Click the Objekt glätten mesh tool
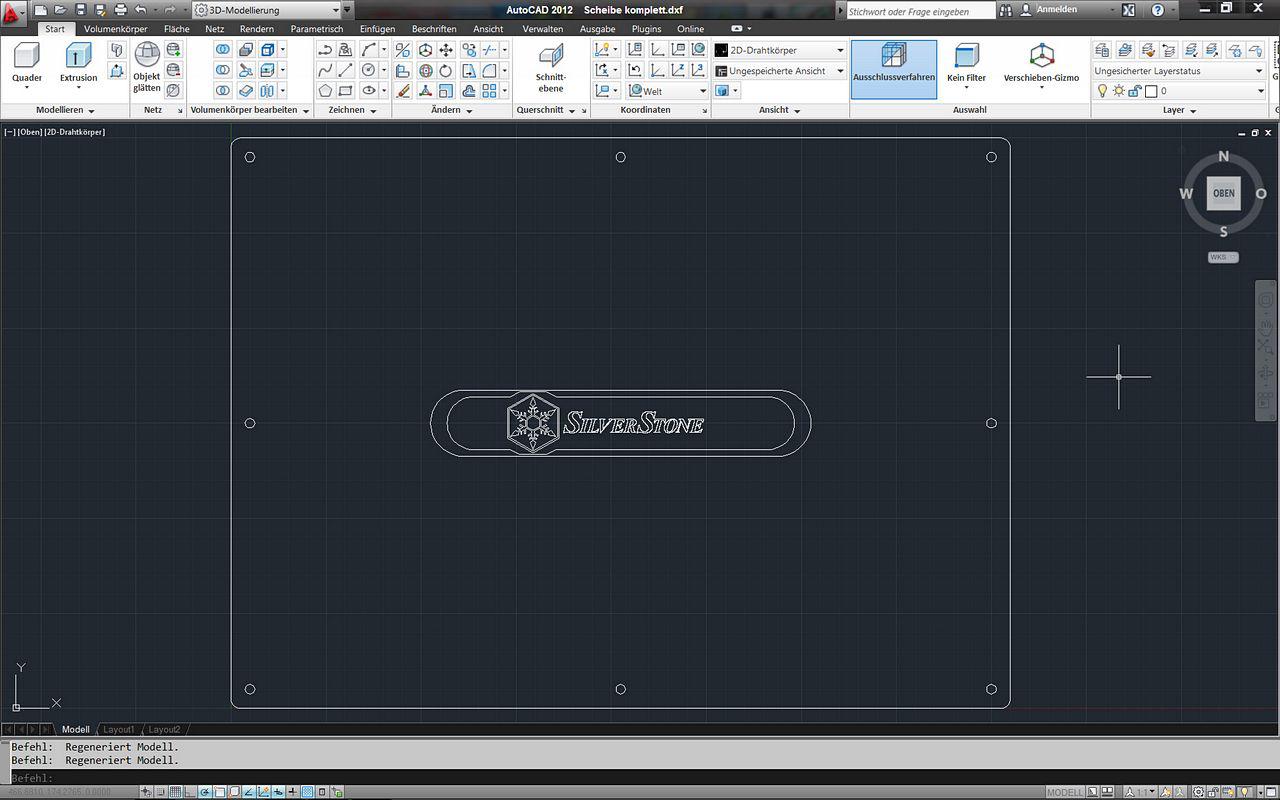 click(147, 68)
